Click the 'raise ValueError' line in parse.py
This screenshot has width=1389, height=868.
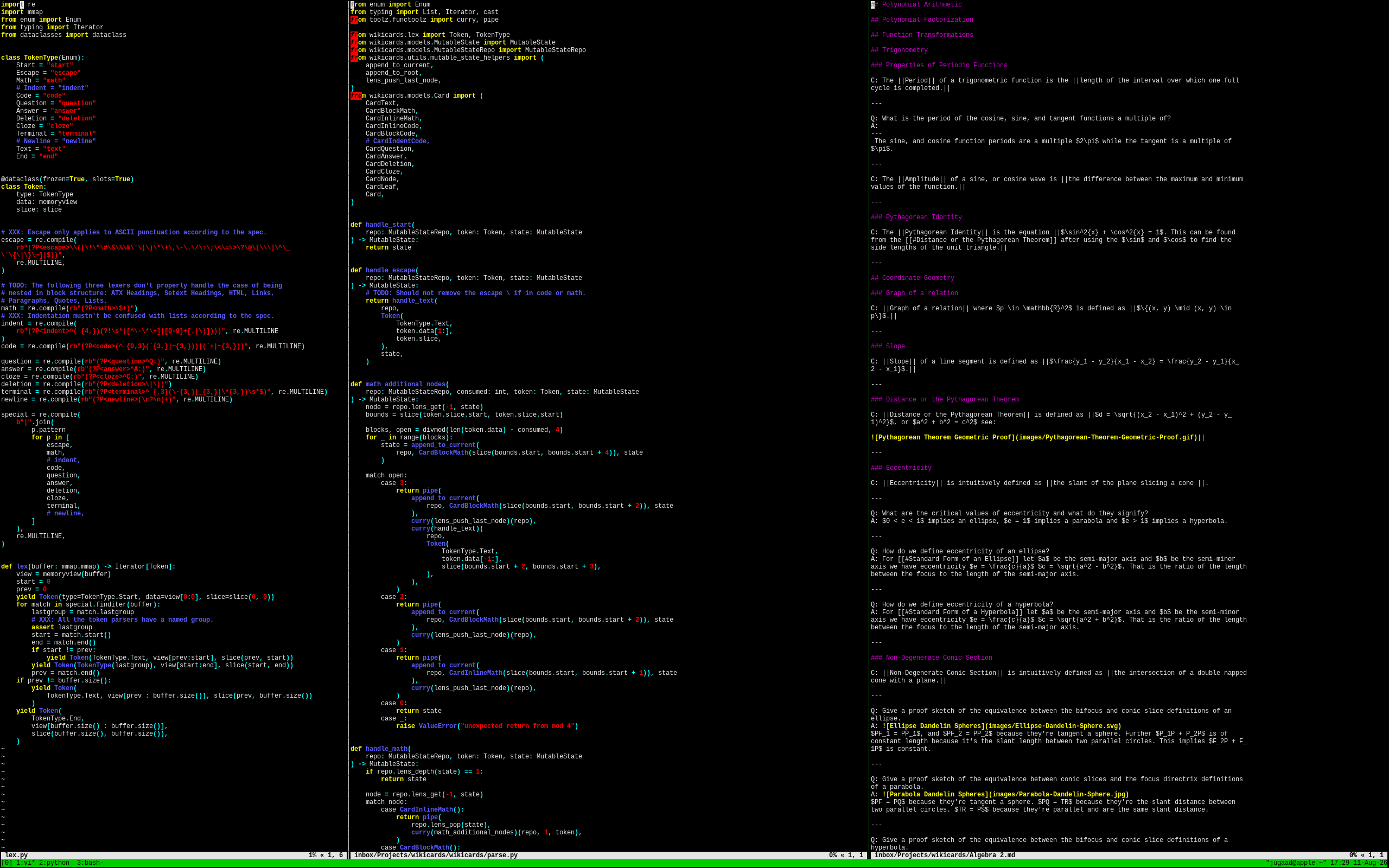click(x=487, y=726)
